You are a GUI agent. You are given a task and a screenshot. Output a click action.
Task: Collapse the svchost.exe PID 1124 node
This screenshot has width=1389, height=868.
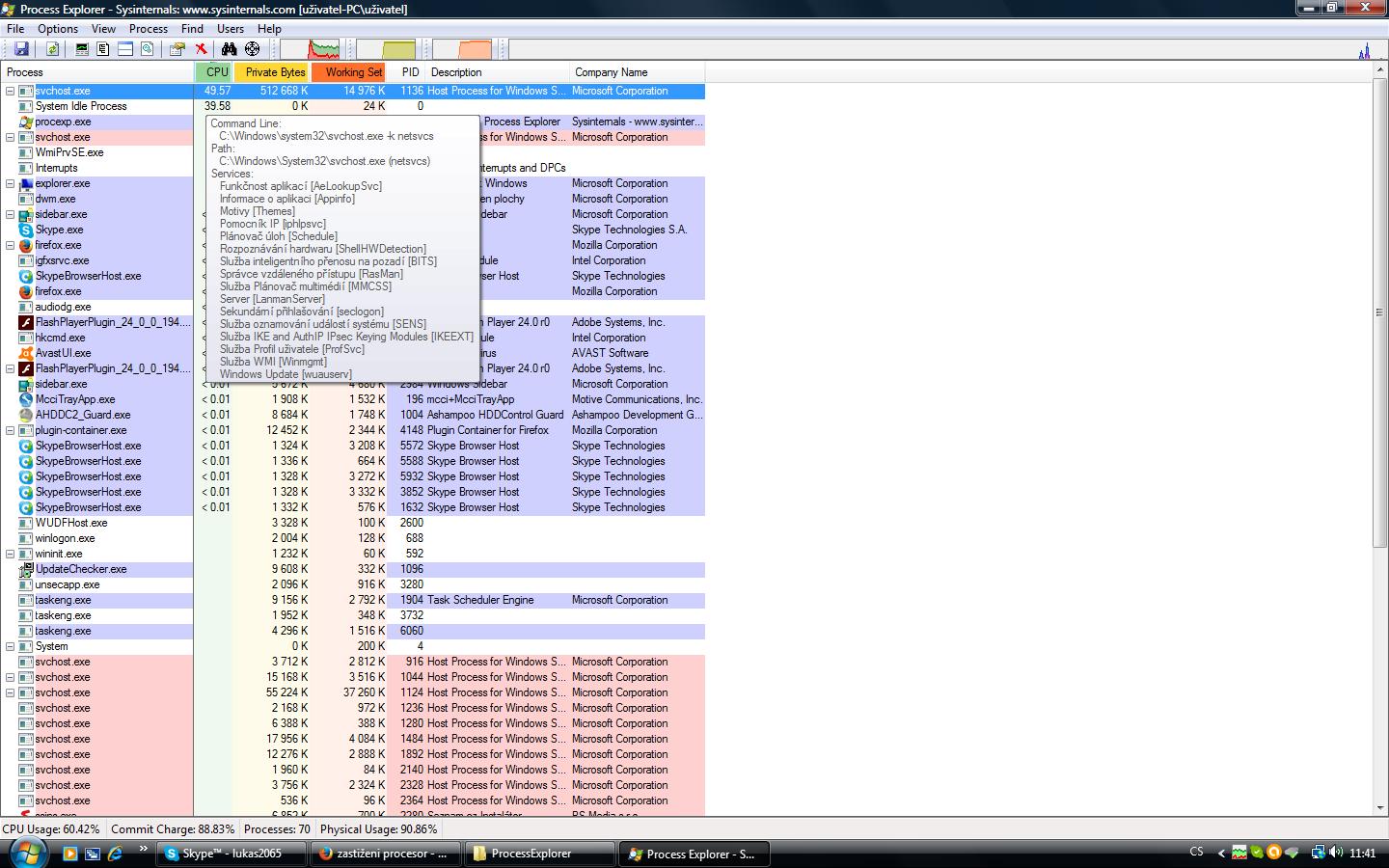pyautogui.click(x=11, y=692)
